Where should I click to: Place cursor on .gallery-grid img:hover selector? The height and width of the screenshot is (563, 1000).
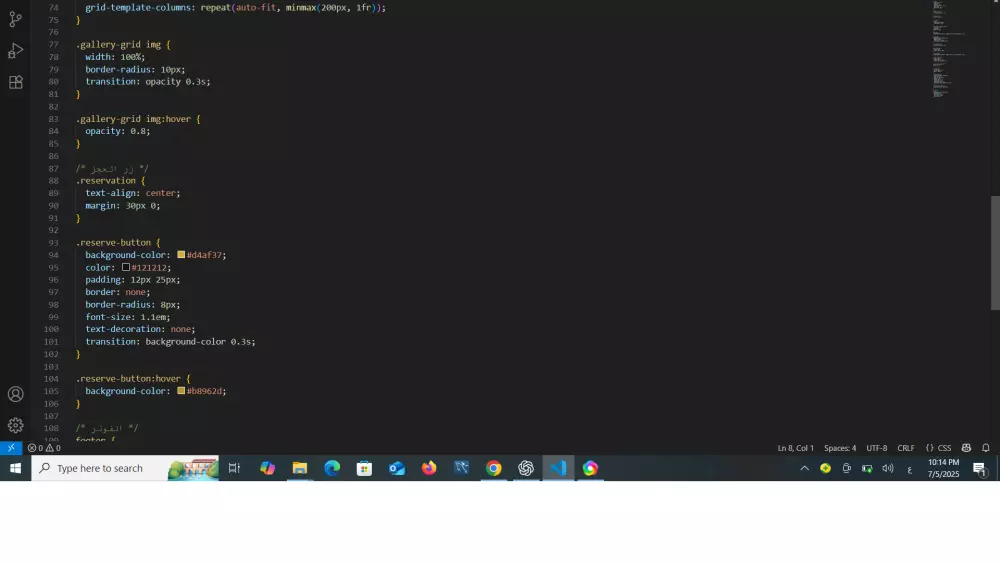point(133,119)
